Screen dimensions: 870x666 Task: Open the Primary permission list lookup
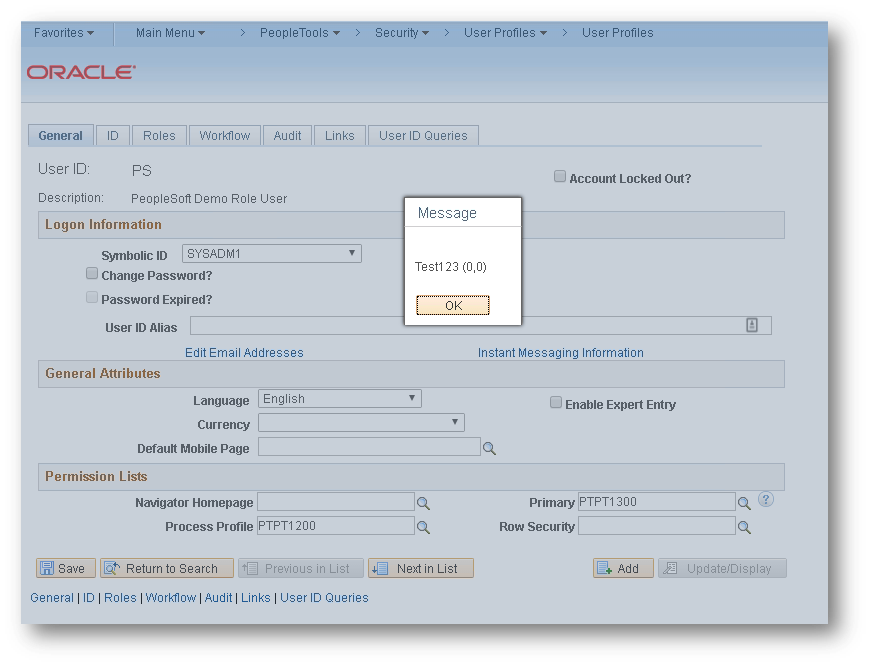744,503
